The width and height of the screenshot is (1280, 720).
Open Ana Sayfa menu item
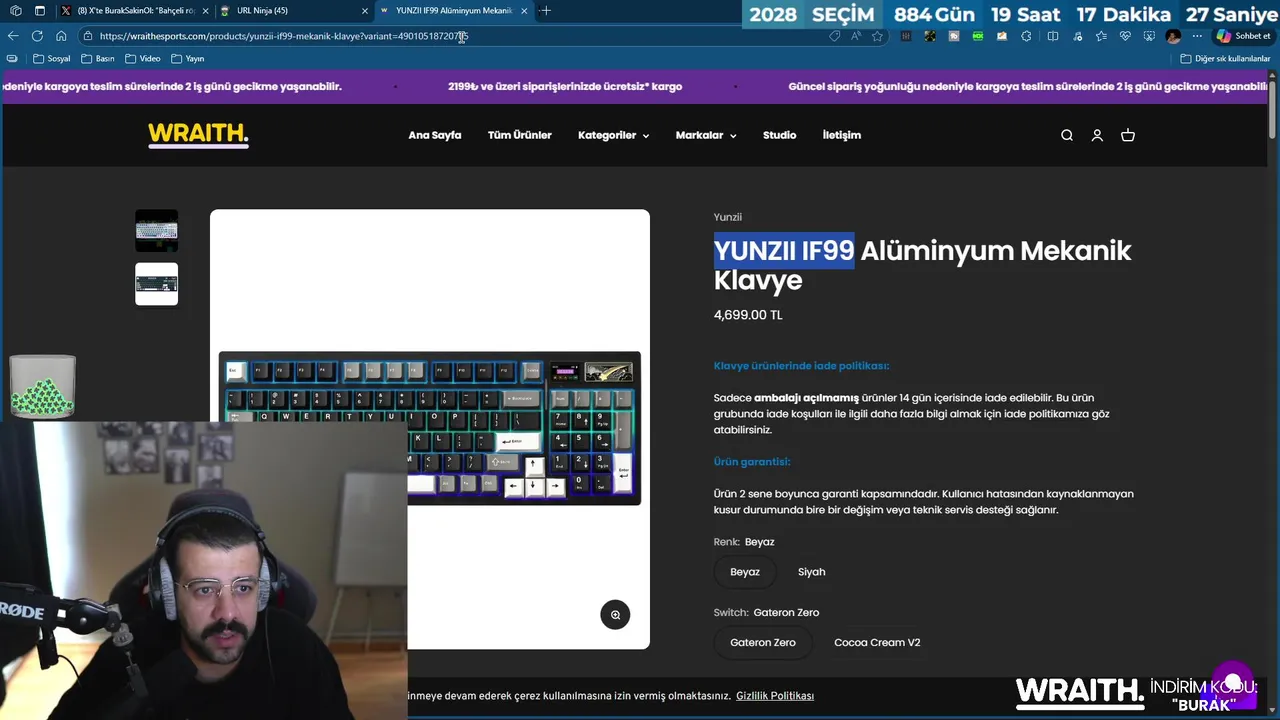[435, 135]
